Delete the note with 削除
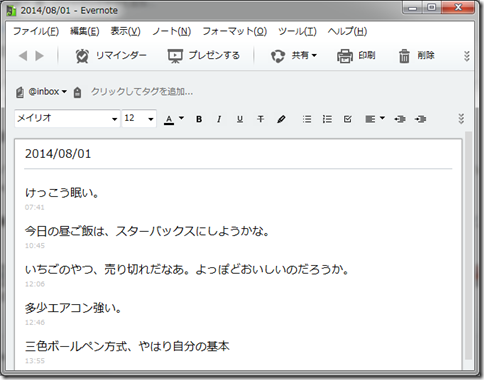The width and height of the screenshot is (484, 380). coord(416,56)
